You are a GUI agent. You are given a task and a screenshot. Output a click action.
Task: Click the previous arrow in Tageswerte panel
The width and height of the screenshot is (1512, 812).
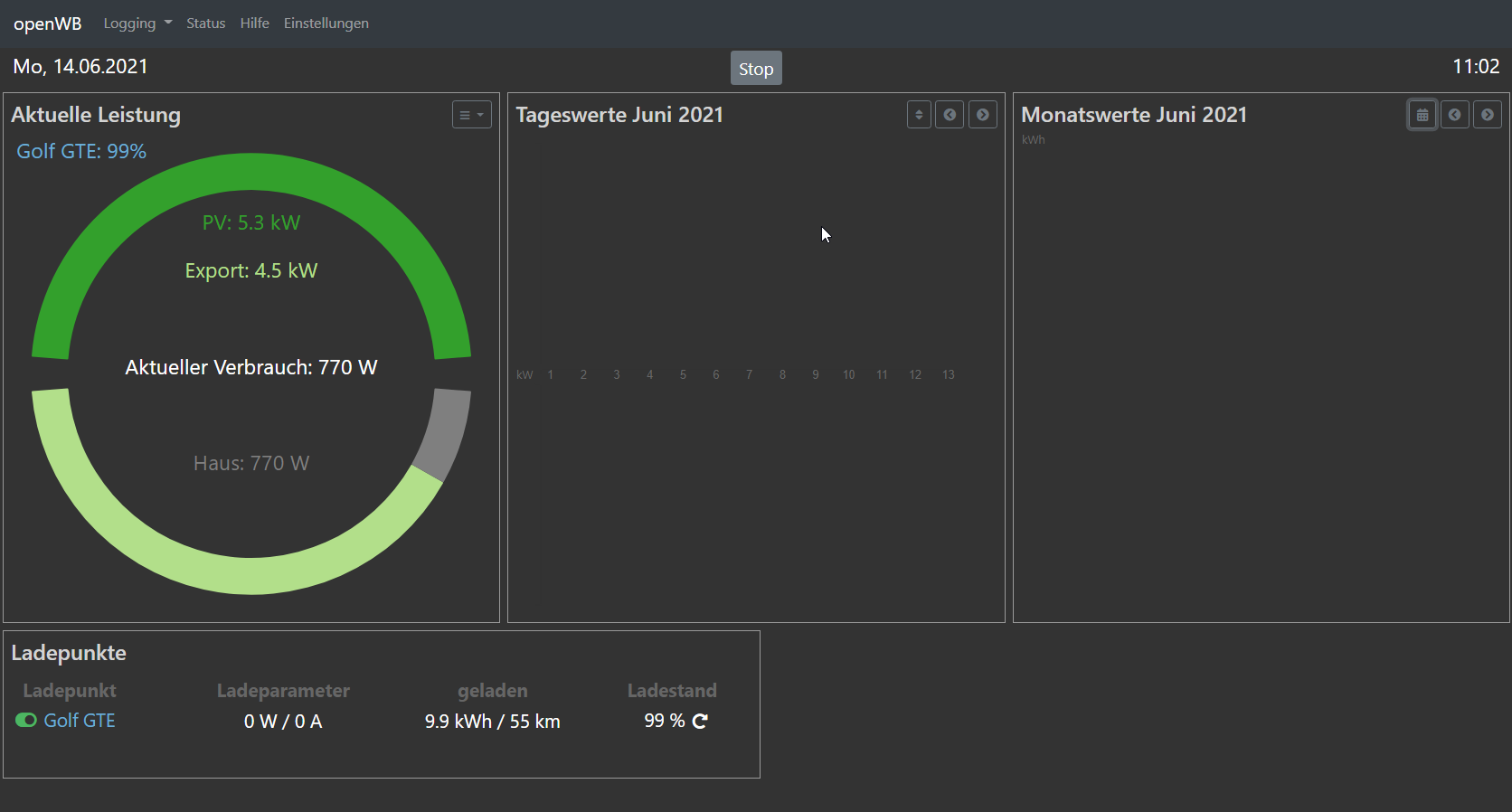(950, 115)
